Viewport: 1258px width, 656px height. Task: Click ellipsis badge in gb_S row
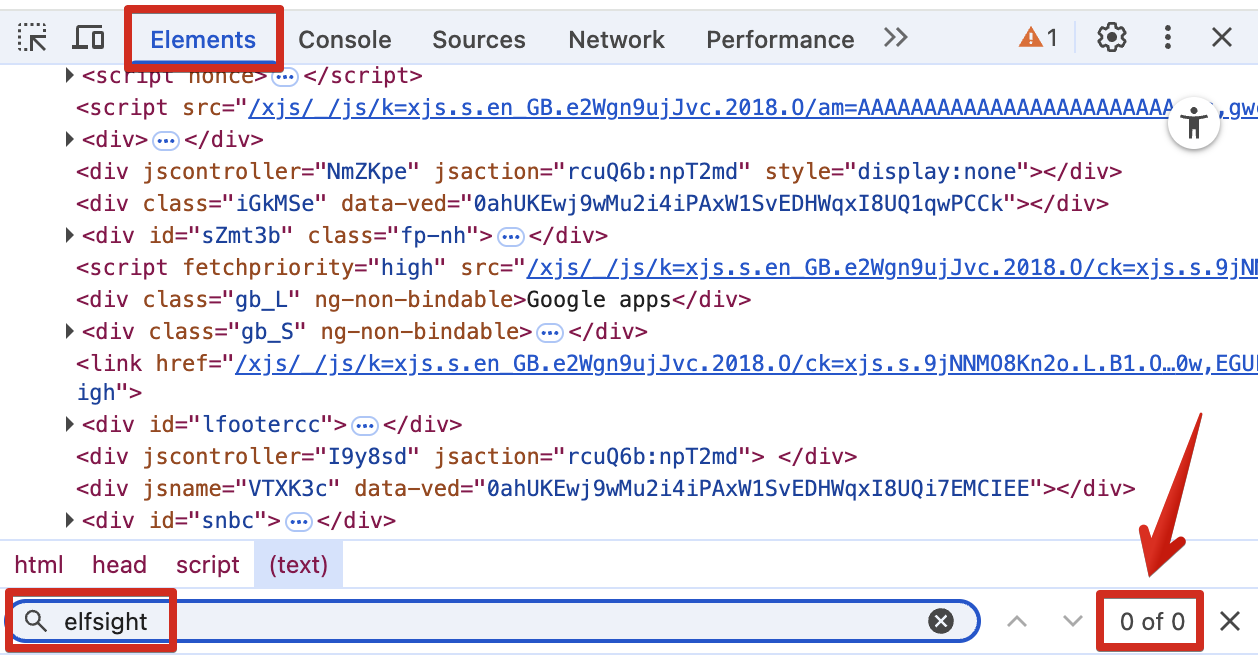[x=550, y=333]
